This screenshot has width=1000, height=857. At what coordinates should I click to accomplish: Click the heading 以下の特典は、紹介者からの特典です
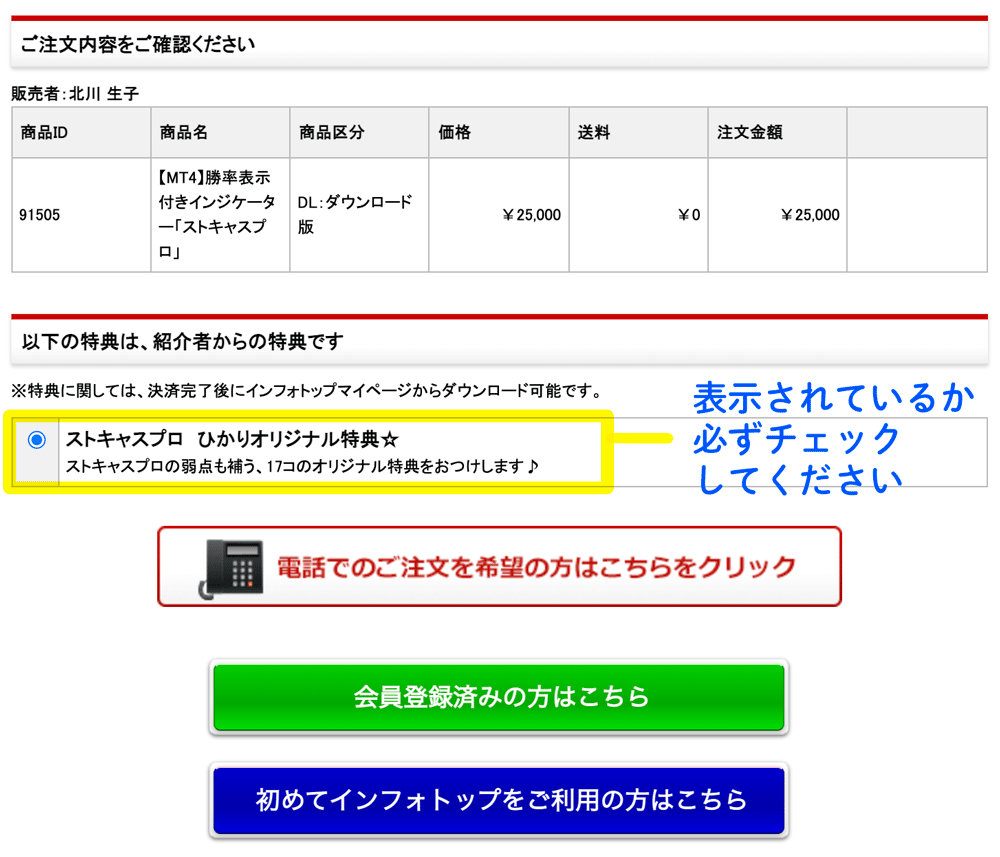coord(182,342)
